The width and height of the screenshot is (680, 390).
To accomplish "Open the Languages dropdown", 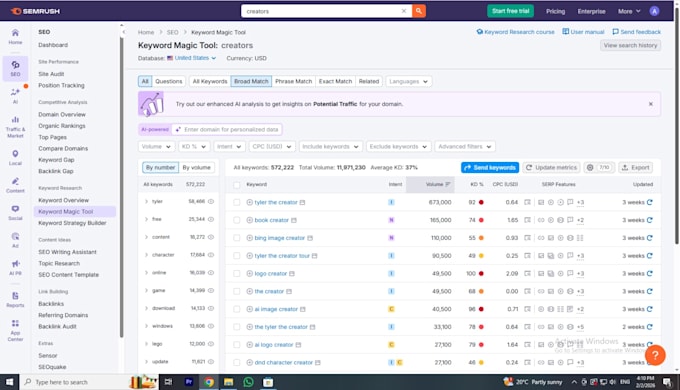I will (x=409, y=82).
